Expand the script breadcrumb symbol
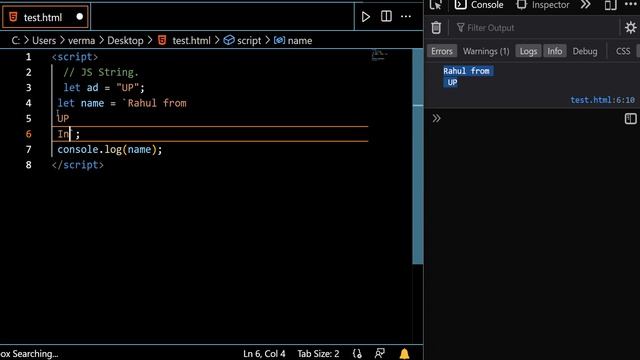Image resolution: width=640 pixels, height=360 pixels. click(x=249, y=40)
